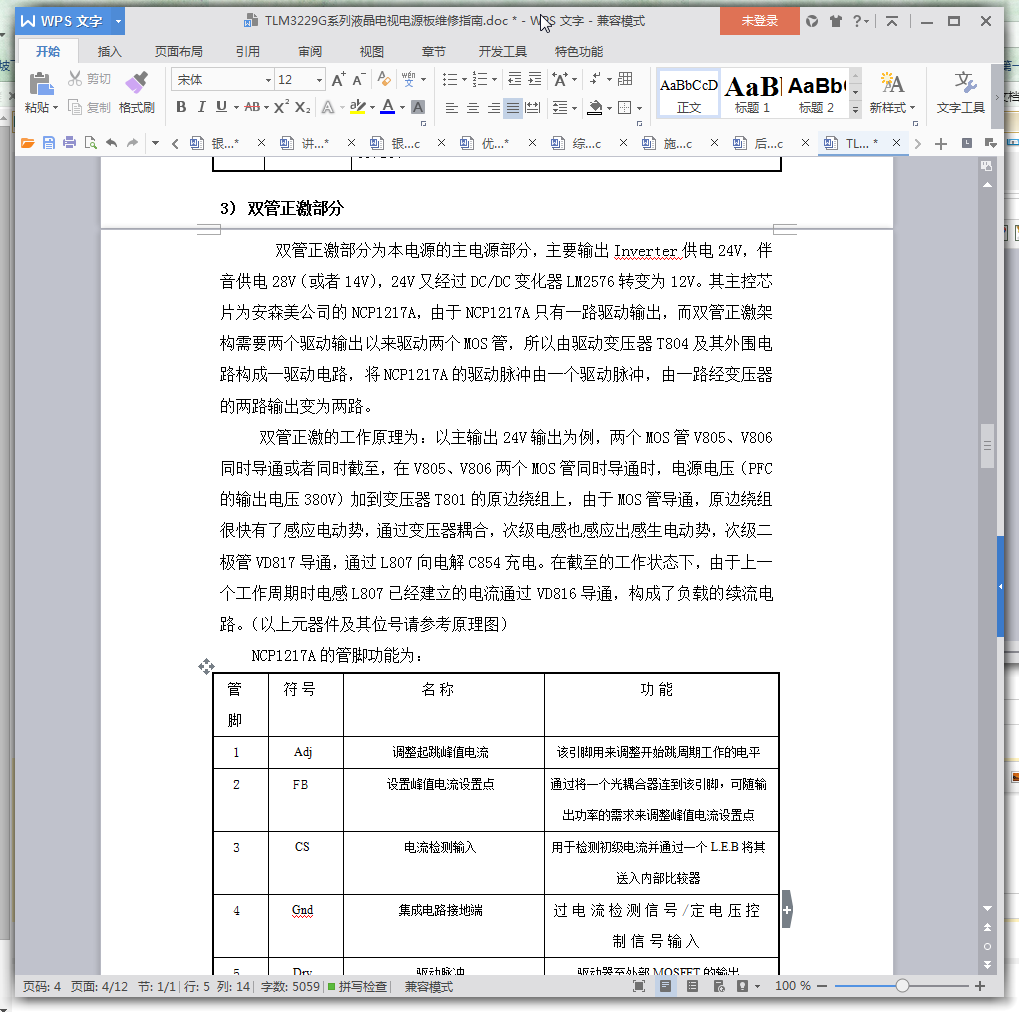Click the Decrease indent icon
Viewport: 1019px width, 1012px height.
pos(514,79)
